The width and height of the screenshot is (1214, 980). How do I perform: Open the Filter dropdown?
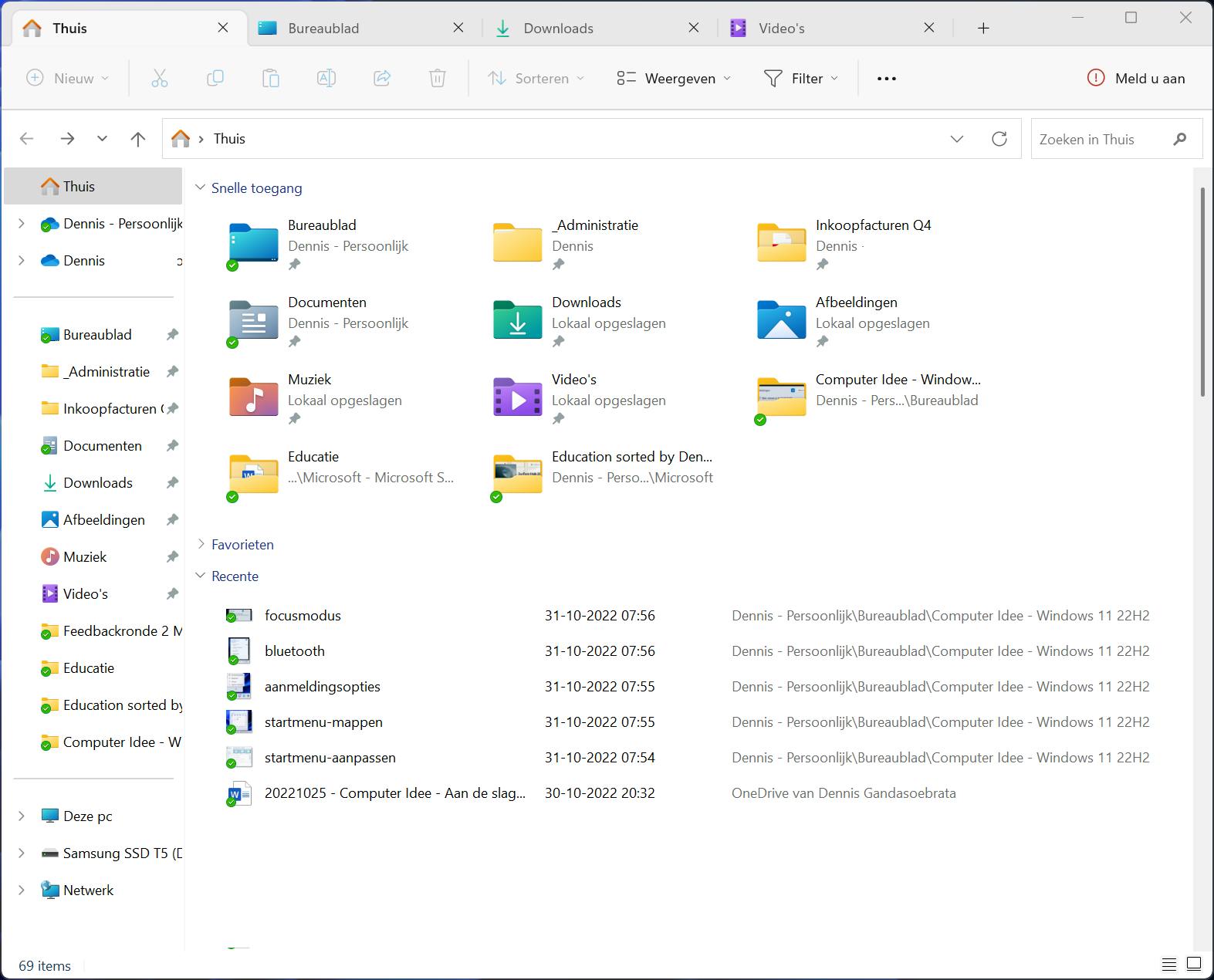(x=801, y=78)
